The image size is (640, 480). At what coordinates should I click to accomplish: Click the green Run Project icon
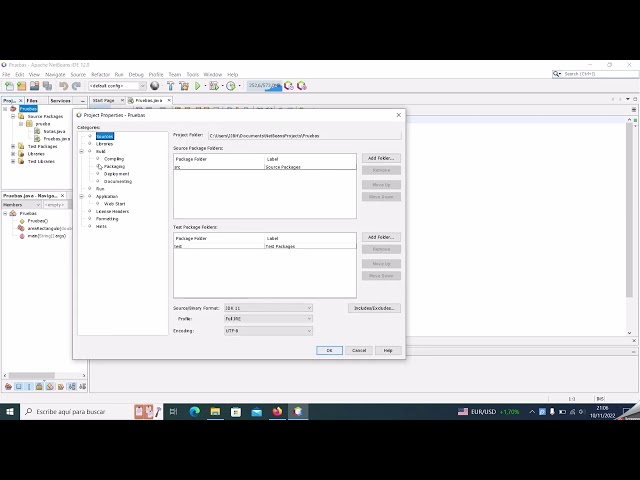198,86
